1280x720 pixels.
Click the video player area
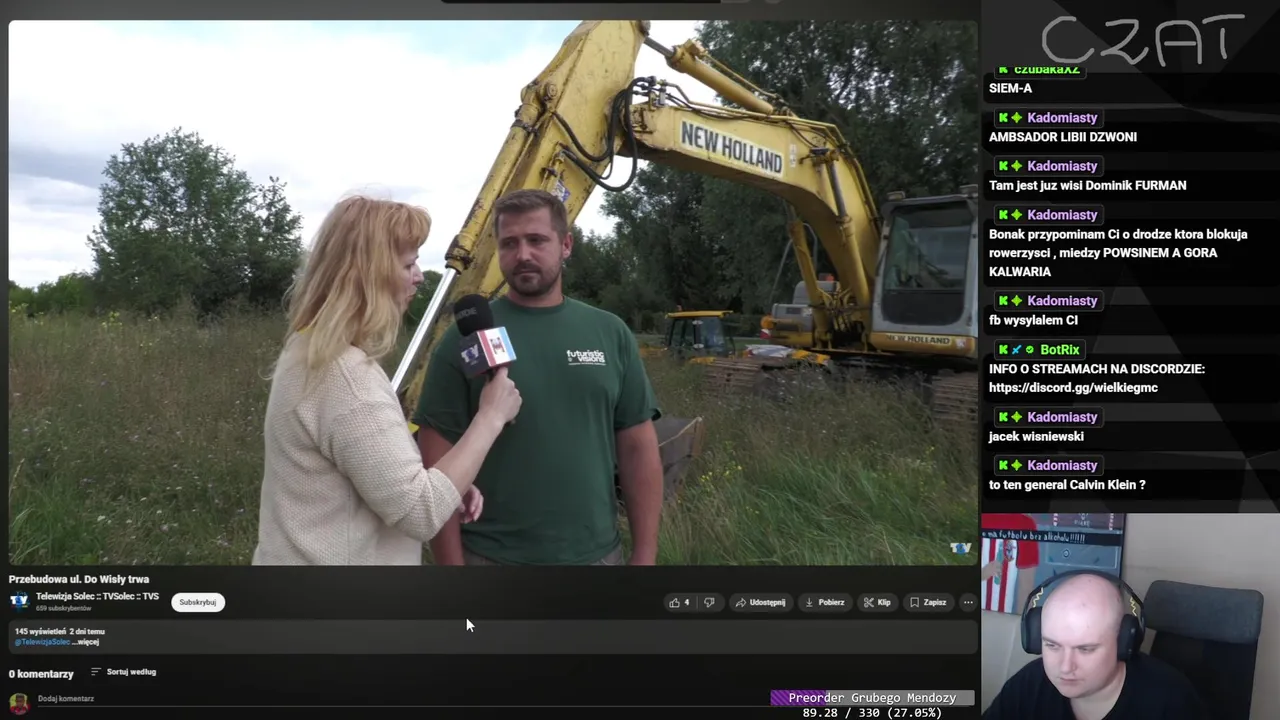[493, 292]
